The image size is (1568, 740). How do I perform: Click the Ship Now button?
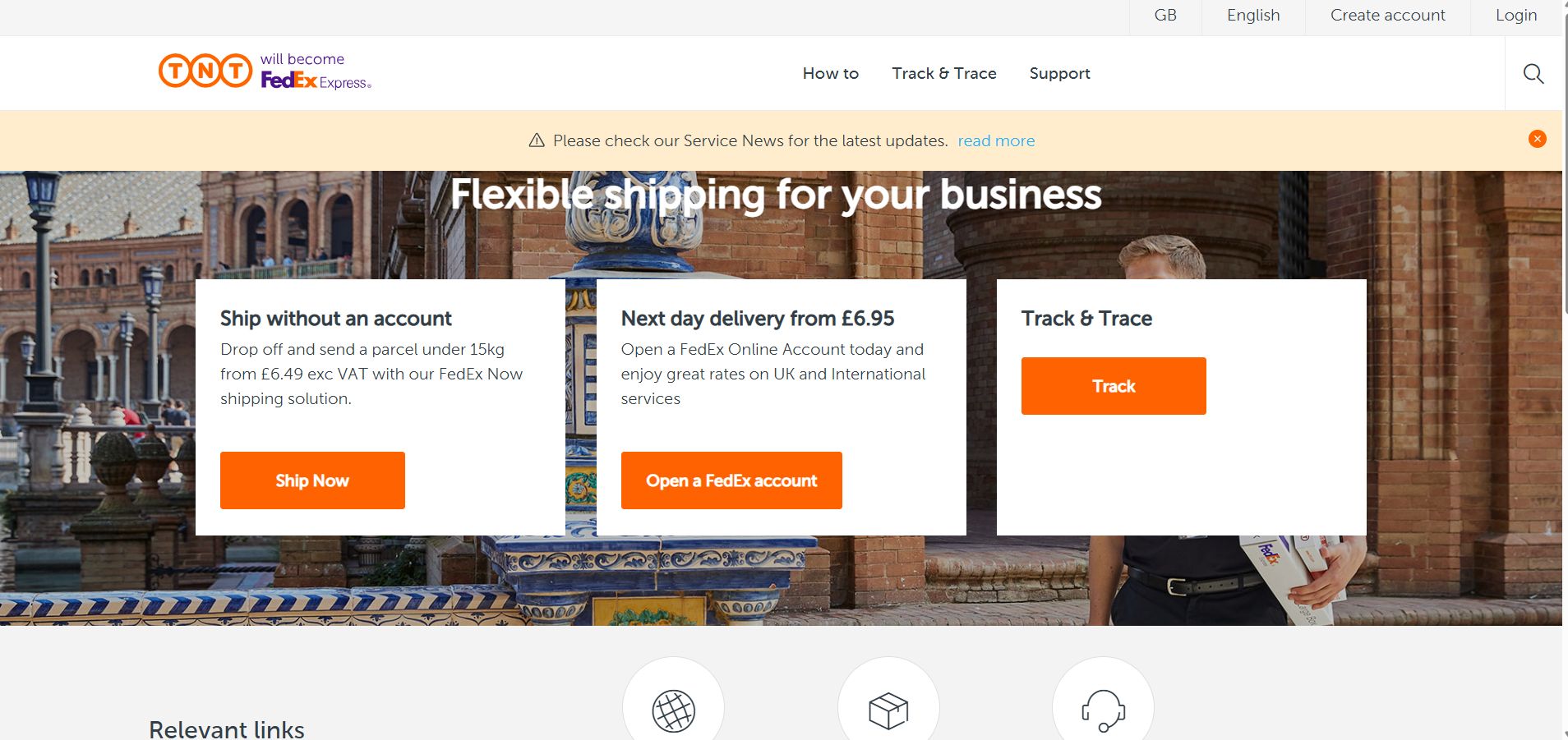pyautogui.click(x=312, y=480)
